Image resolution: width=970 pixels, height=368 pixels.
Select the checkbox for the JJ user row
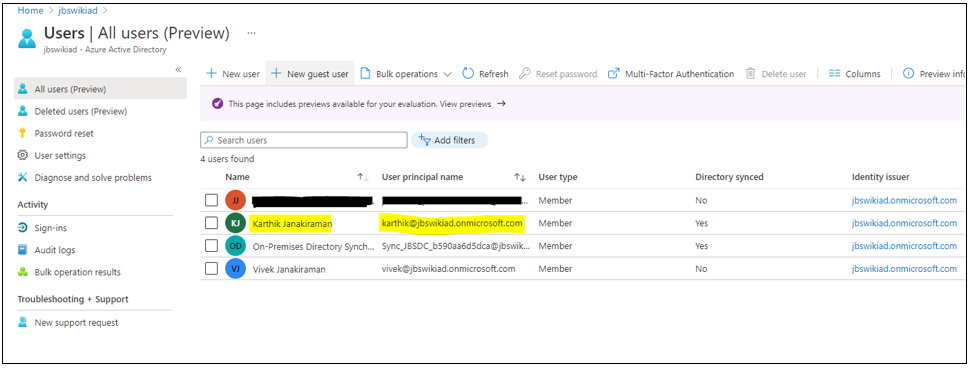click(x=212, y=200)
